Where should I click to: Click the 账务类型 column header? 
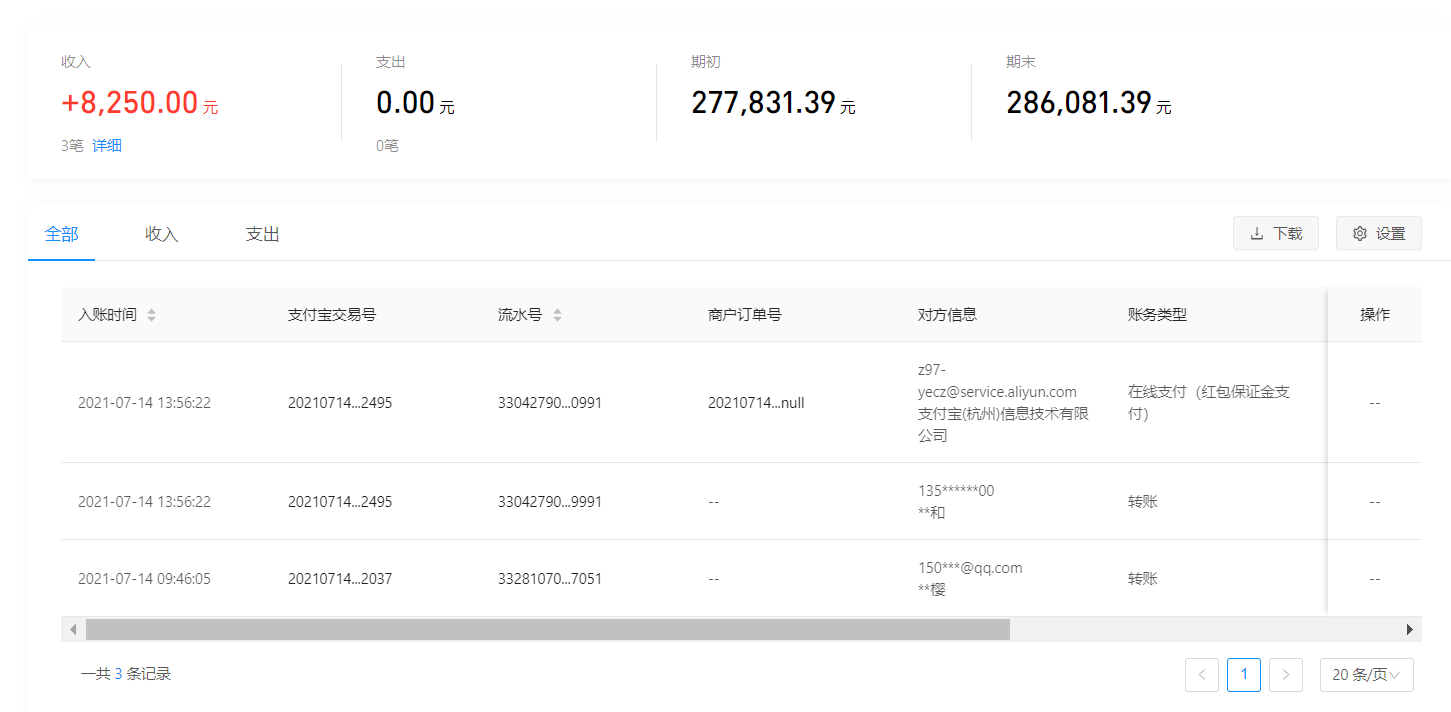point(1157,315)
